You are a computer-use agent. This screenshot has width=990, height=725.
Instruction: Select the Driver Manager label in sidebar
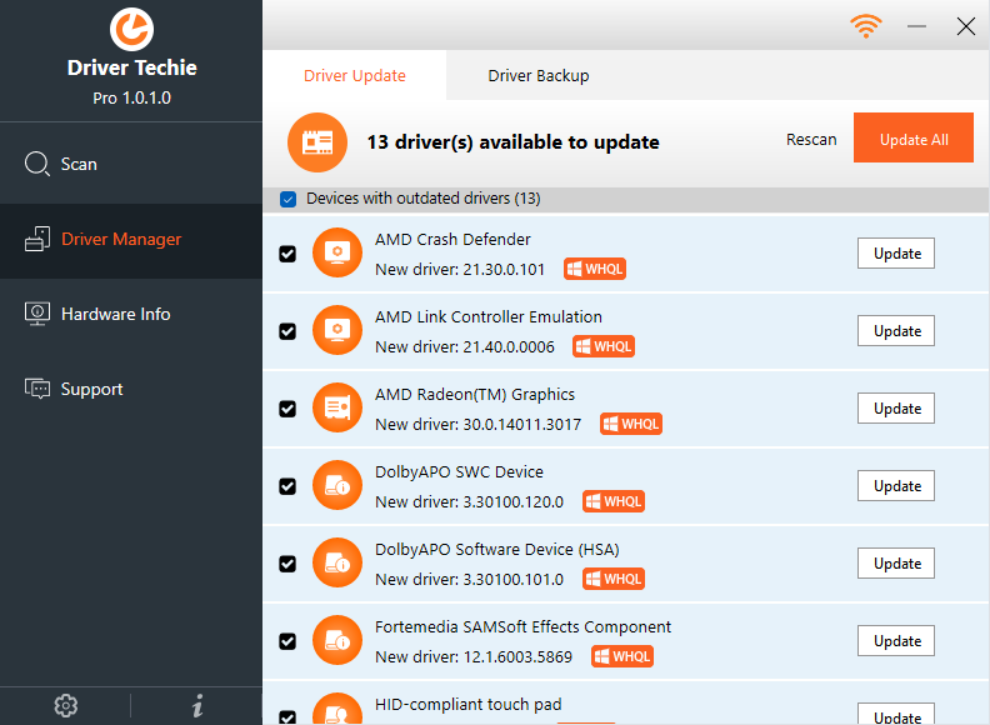point(121,239)
